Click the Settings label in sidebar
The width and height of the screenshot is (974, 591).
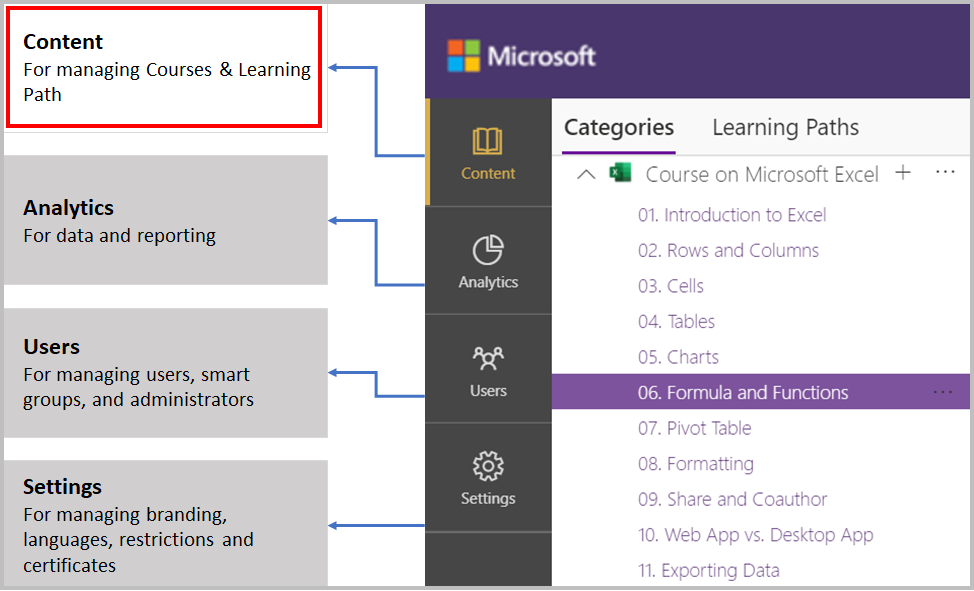[488, 498]
